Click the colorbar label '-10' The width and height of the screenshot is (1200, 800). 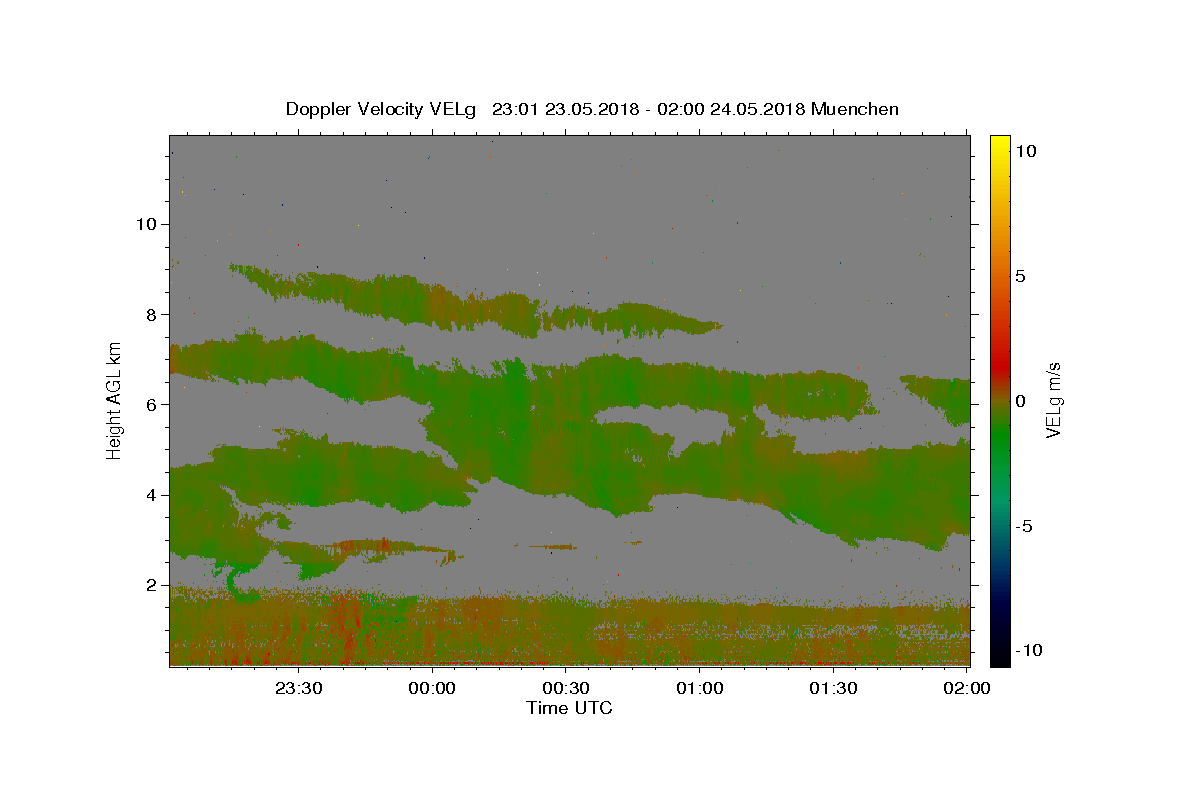(x=1030, y=651)
